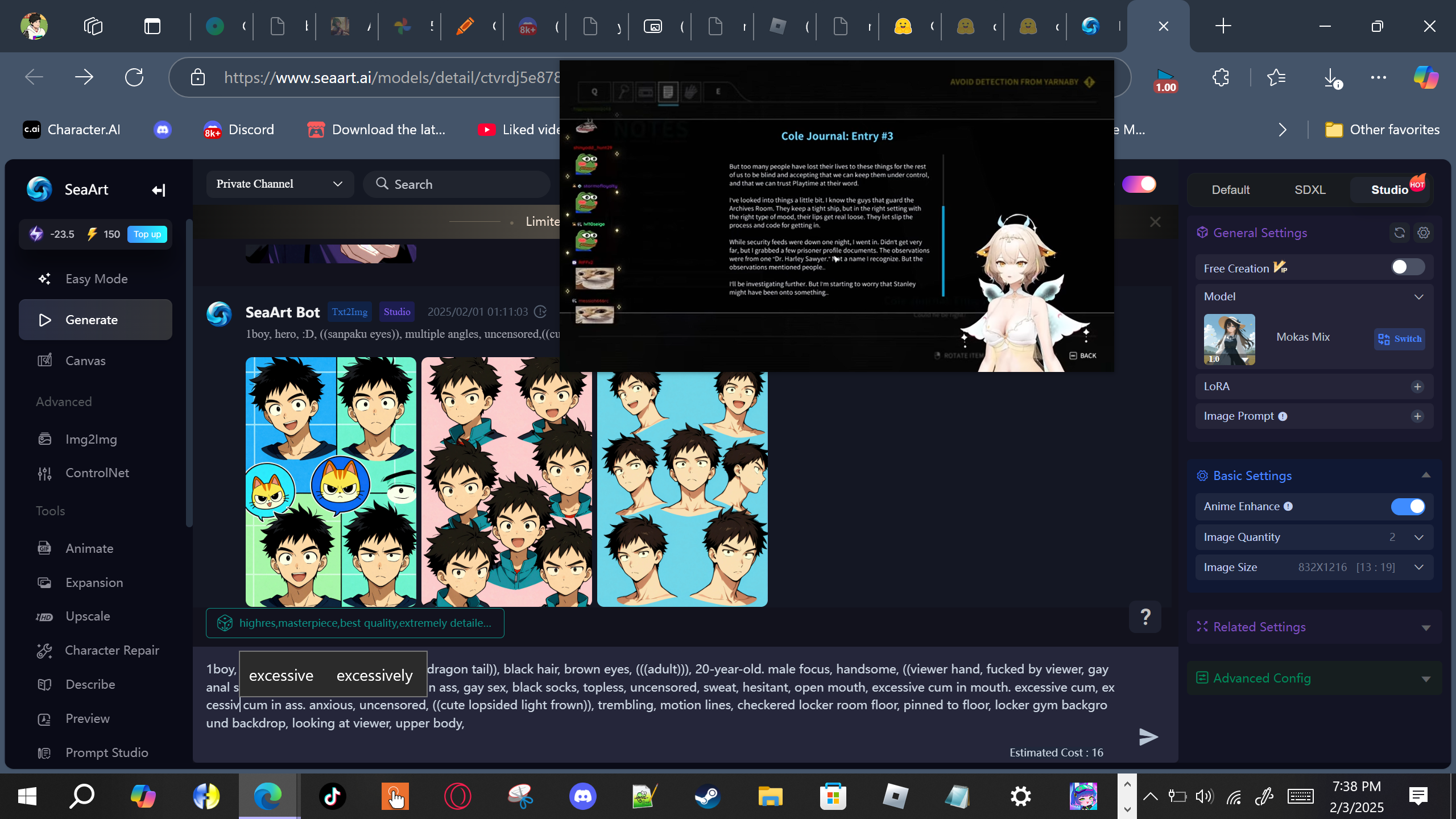Expand the Image Quantity dropdown

pos(1418,537)
